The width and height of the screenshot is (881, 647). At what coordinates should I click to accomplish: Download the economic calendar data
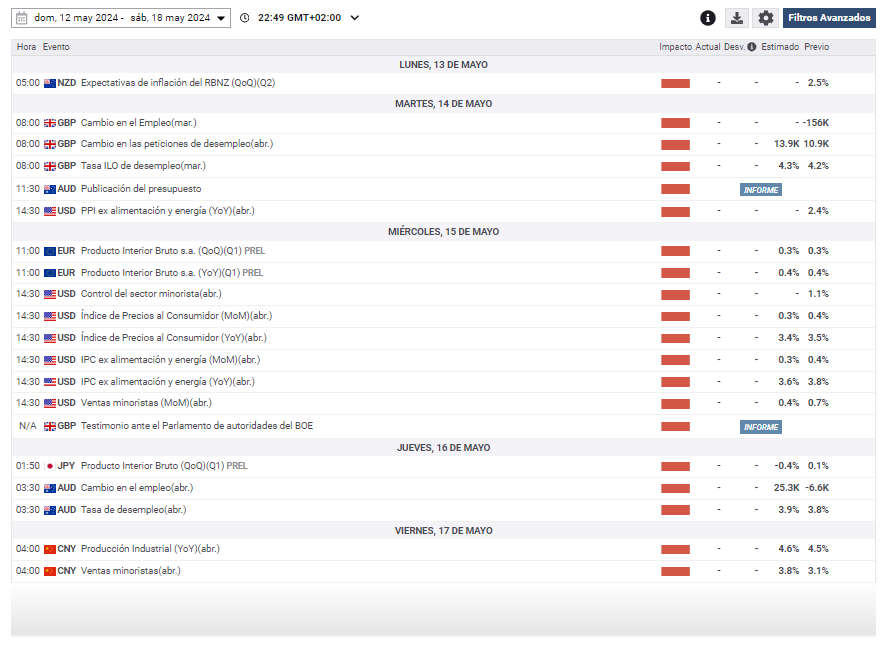(737, 18)
